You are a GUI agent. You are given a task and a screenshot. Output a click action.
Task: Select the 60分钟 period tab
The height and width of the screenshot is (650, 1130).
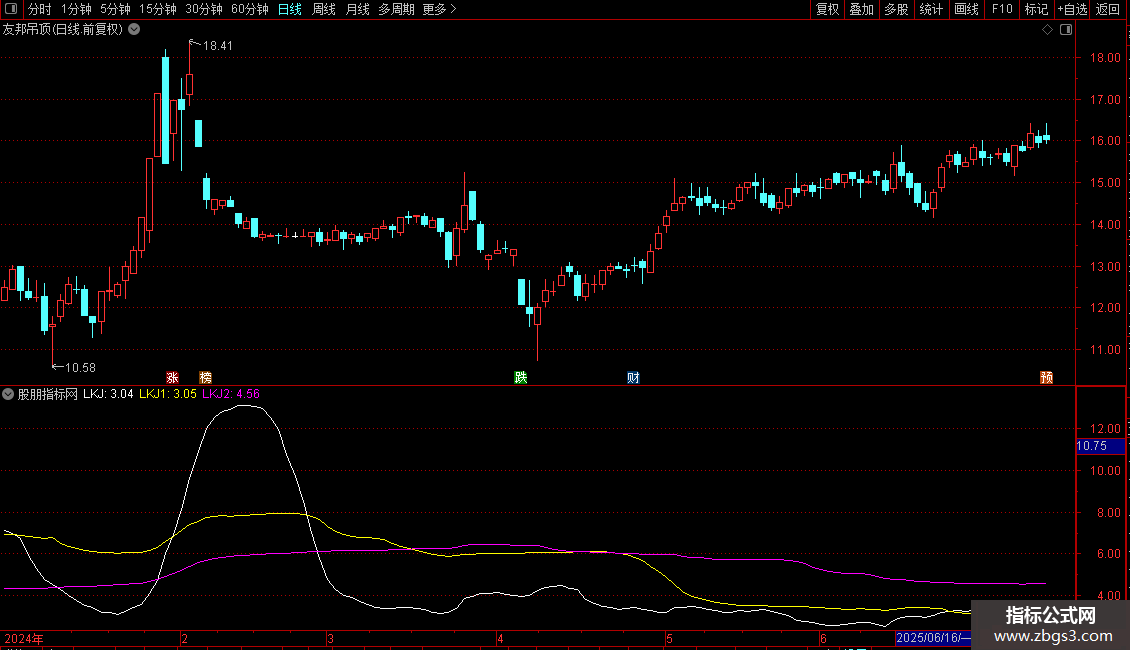pyautogui.click(x=249, y=10)
